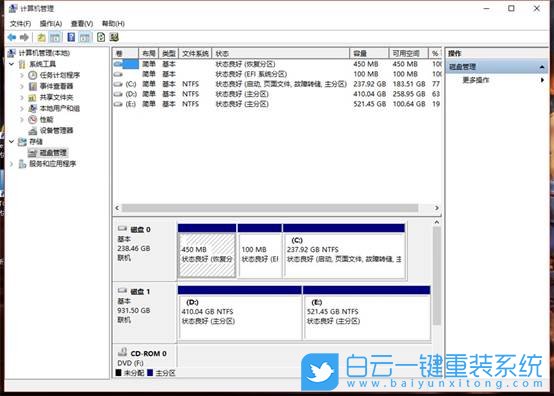Image resolution: width=554 pixels, height=396 pixels.
Task: Click the volume list horizontal scrollbar thumb
Action: (x=270, y=208)
